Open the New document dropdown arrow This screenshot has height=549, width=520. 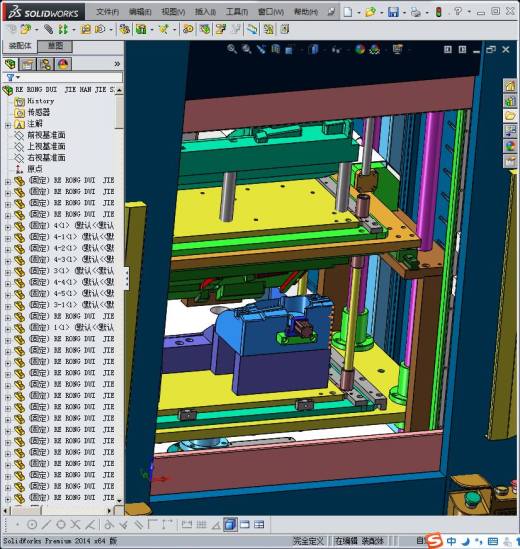point(359,13)
